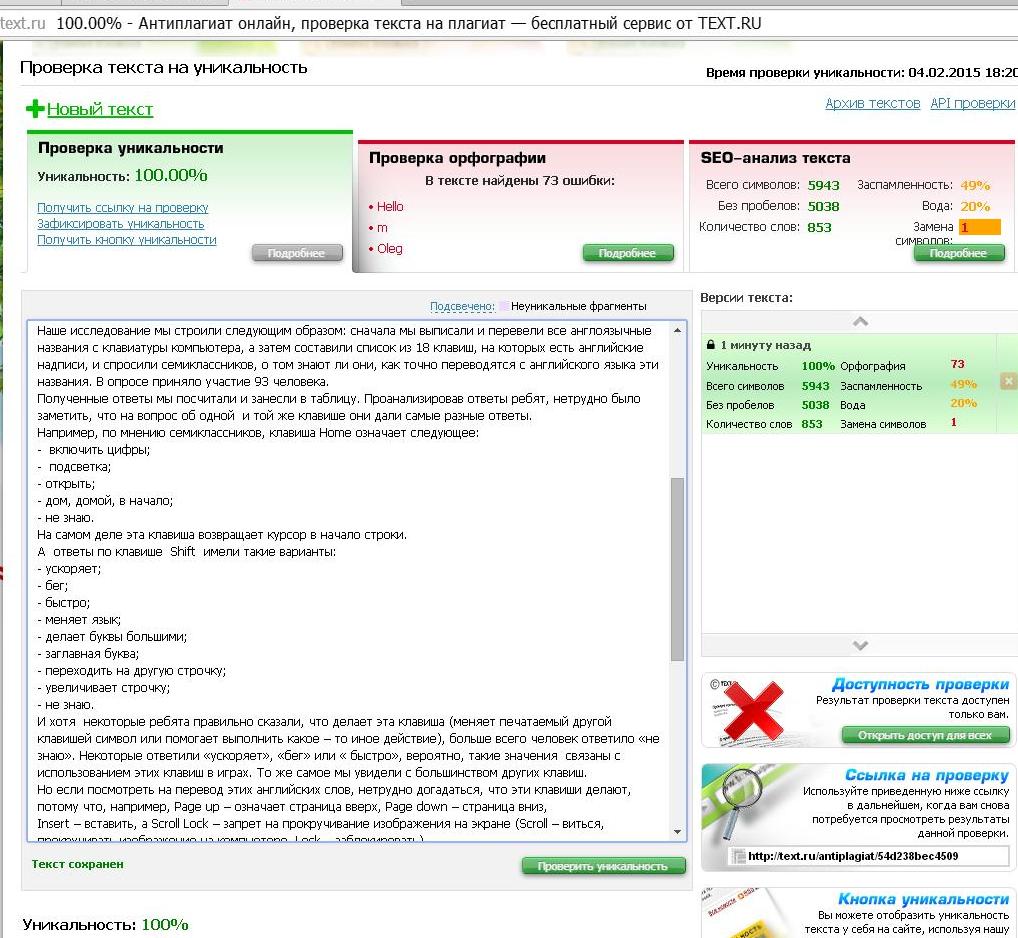Click Подробнее in Проверка орфографии panel

coord(628,253)
